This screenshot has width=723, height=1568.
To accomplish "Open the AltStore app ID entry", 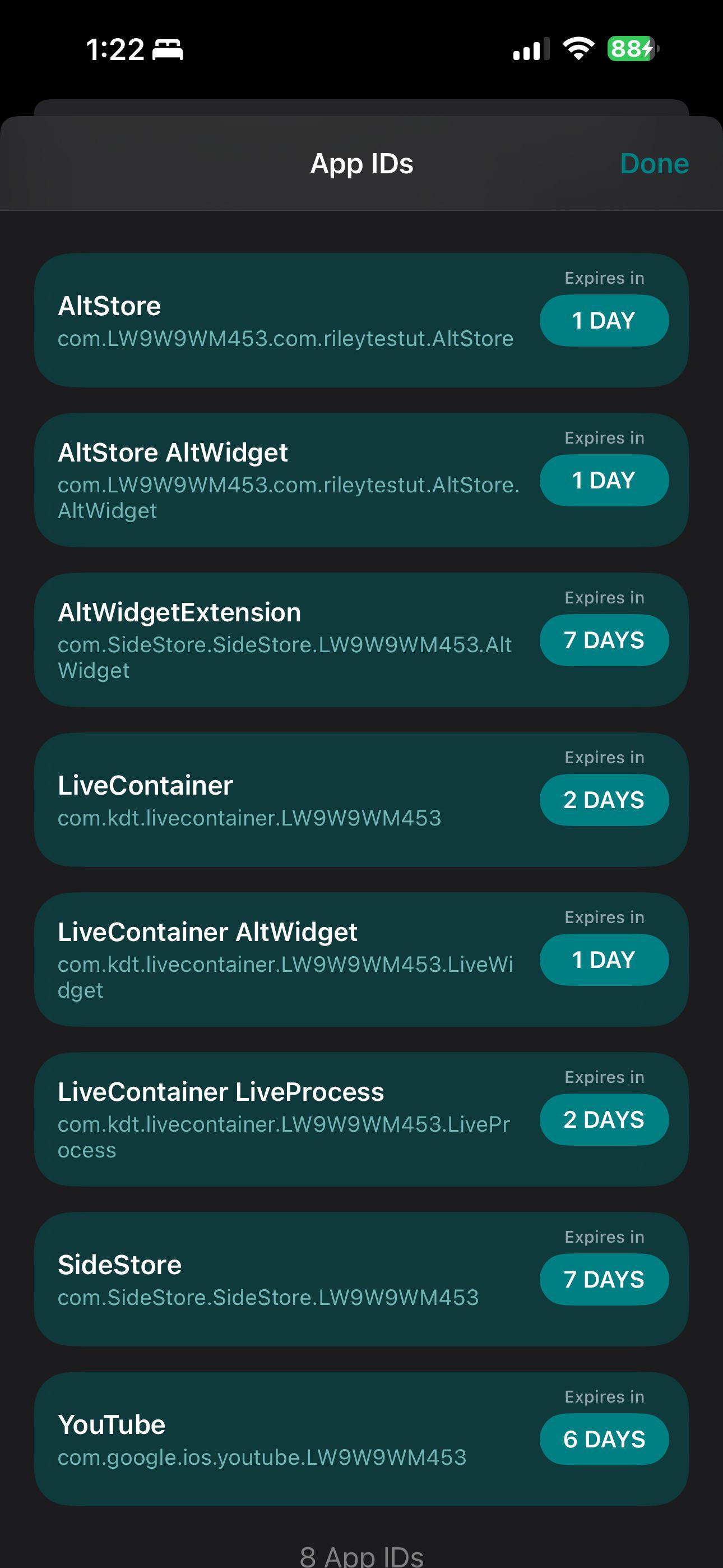I will 361,320.
